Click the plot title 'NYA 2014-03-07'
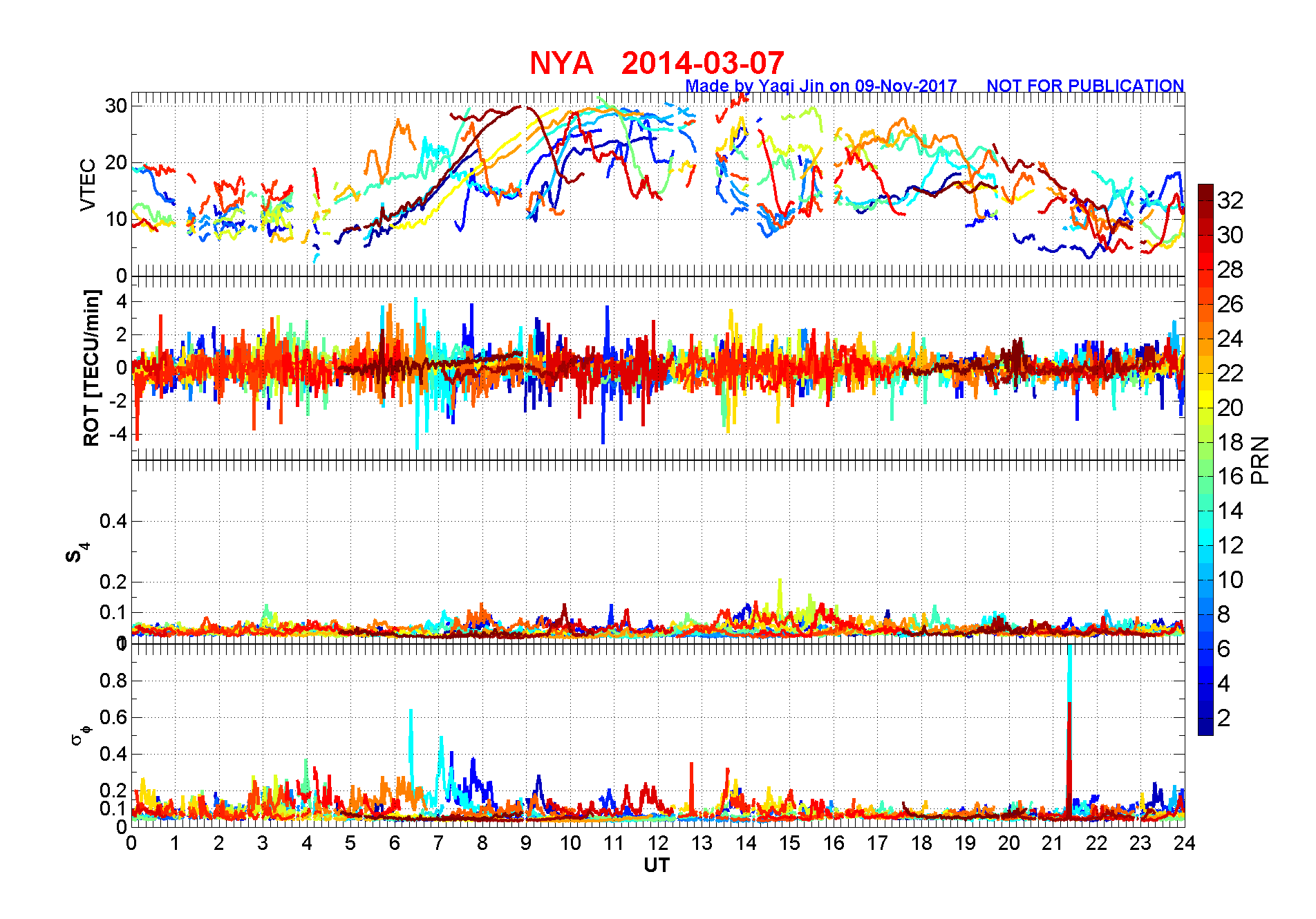Viewport: 1316px width, 919px height. coord(657,63)
